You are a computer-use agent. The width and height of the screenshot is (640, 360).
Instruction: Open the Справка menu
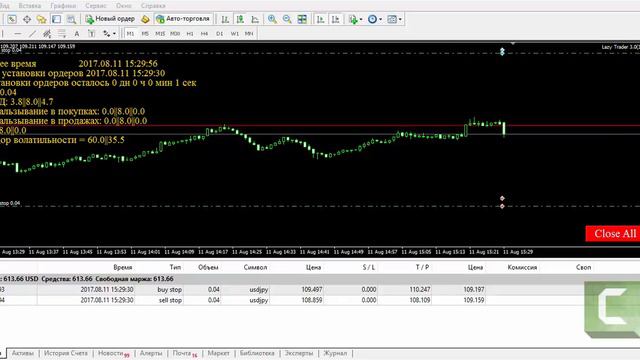[x=153, y=6]
